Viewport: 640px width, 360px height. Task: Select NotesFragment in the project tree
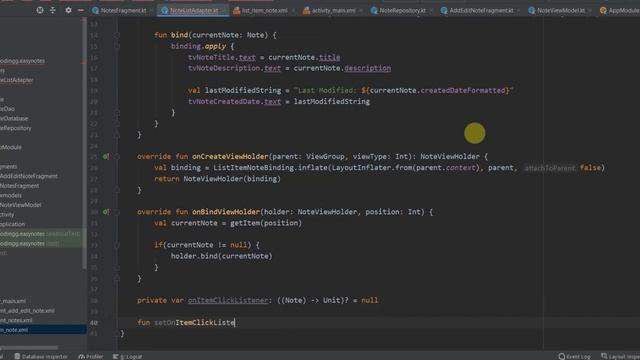point(20,186)
